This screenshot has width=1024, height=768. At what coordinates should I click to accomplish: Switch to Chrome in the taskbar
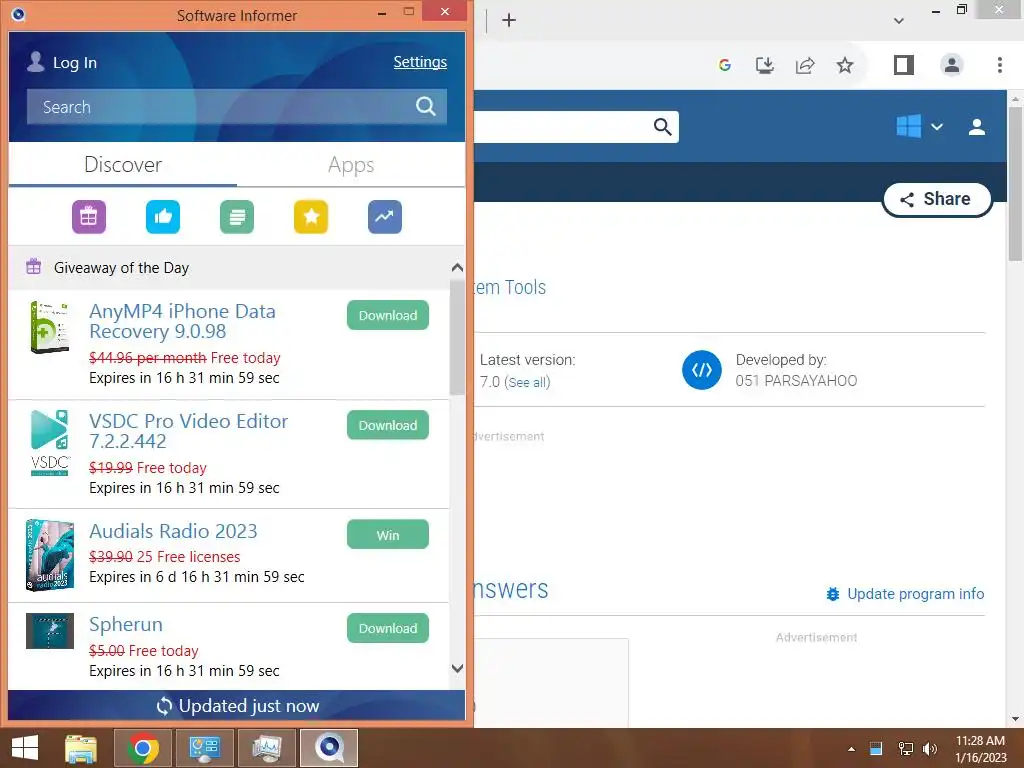143,748
